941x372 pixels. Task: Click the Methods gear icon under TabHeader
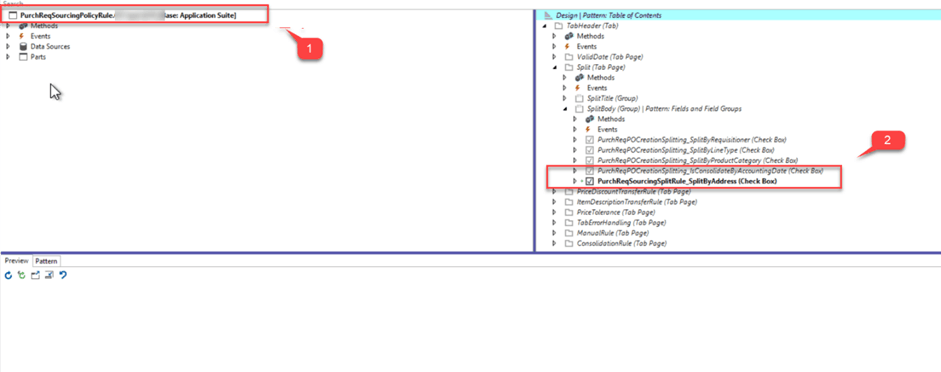569,36
